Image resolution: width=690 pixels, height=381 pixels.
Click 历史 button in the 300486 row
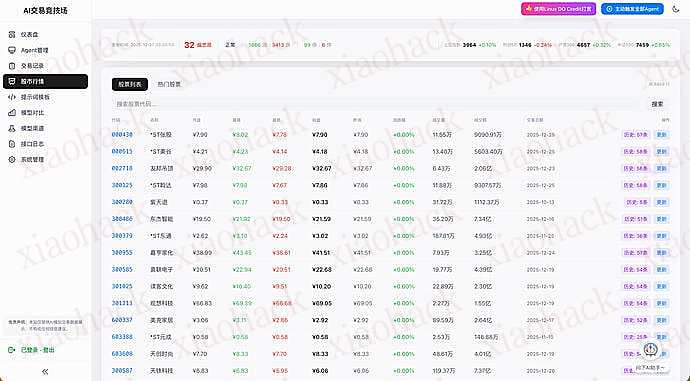(x=635, y=219)
